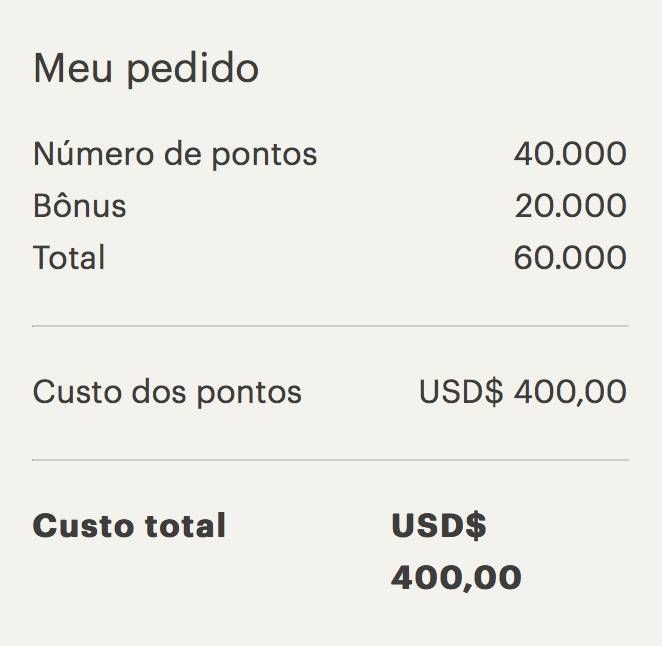Viewport: 662px width, 646px height.
Task: Select the 'Bônus' label
Action: pos(79,206)
